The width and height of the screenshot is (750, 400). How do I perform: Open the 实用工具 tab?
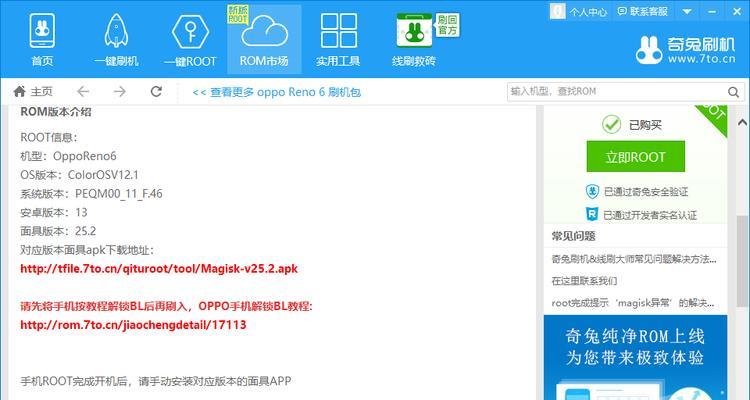click(x=338, y=40)
